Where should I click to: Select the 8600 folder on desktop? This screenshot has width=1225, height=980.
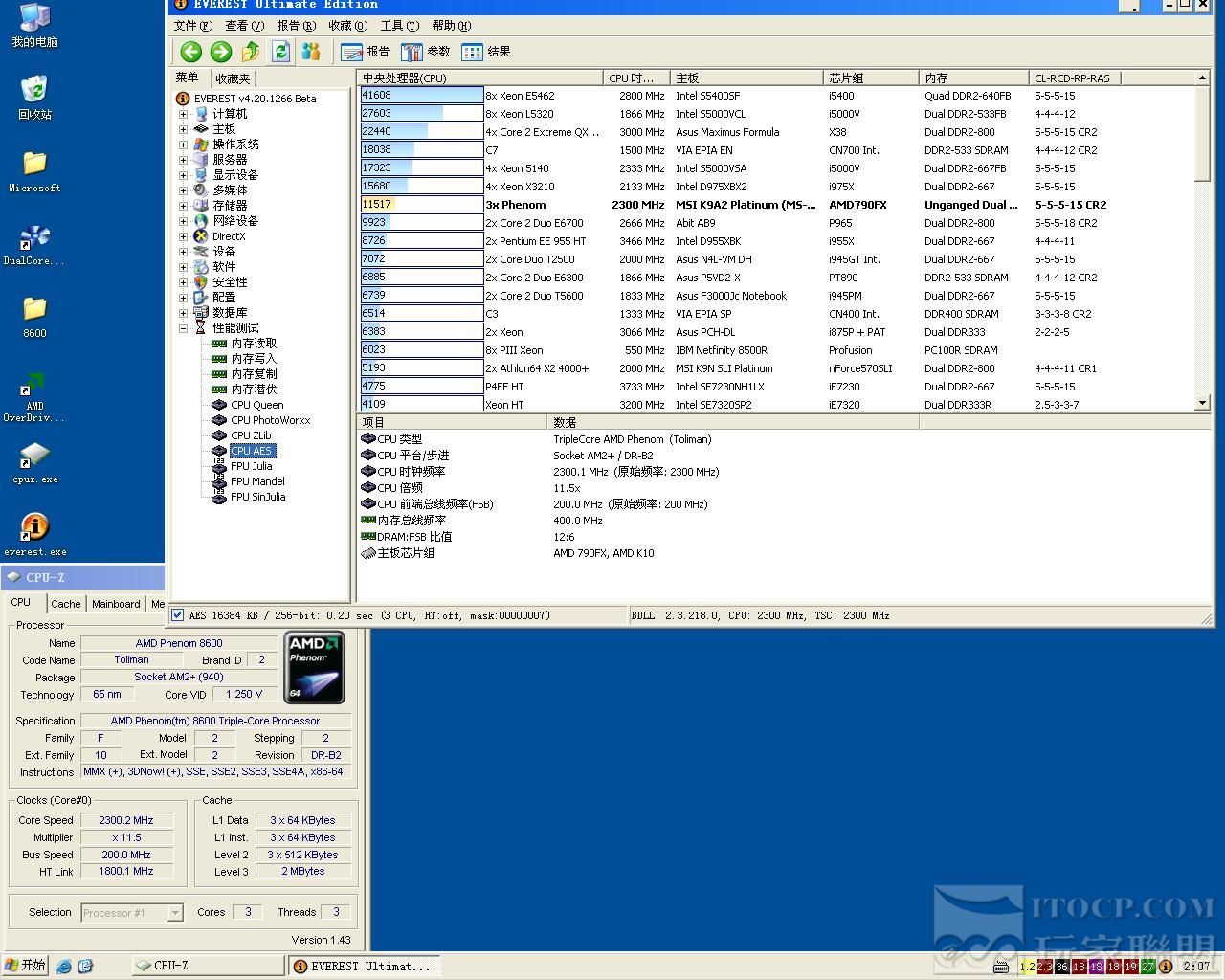tap(34, 318)
